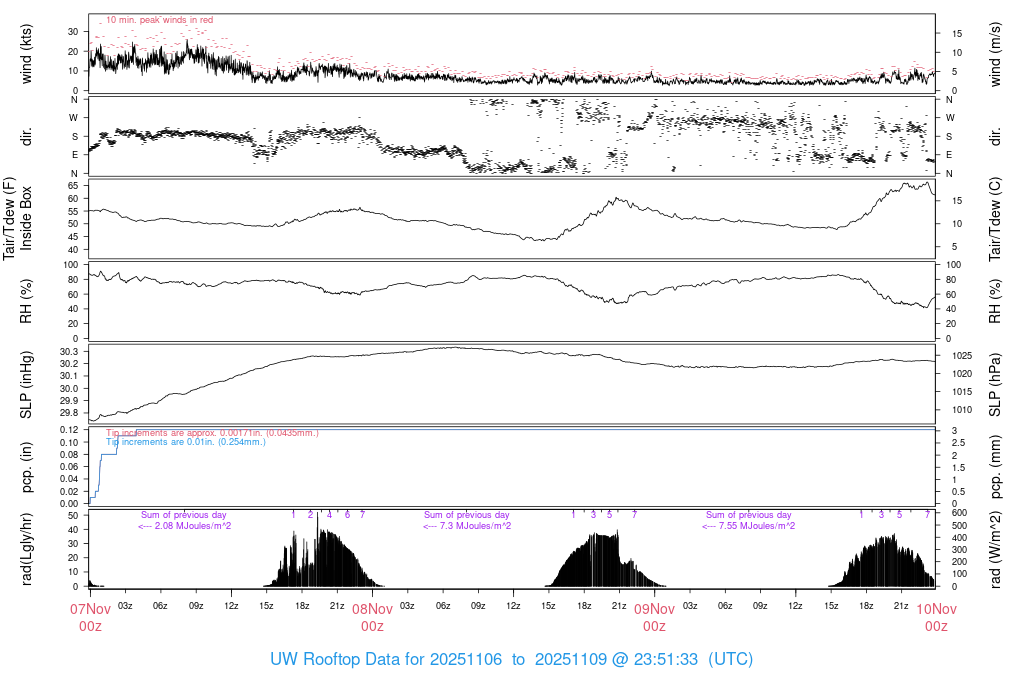Image resolution: width=1024 pixels, height=700 pixels.
Task: Click the 08Nov 00z date marker
Action: point(372,617)
